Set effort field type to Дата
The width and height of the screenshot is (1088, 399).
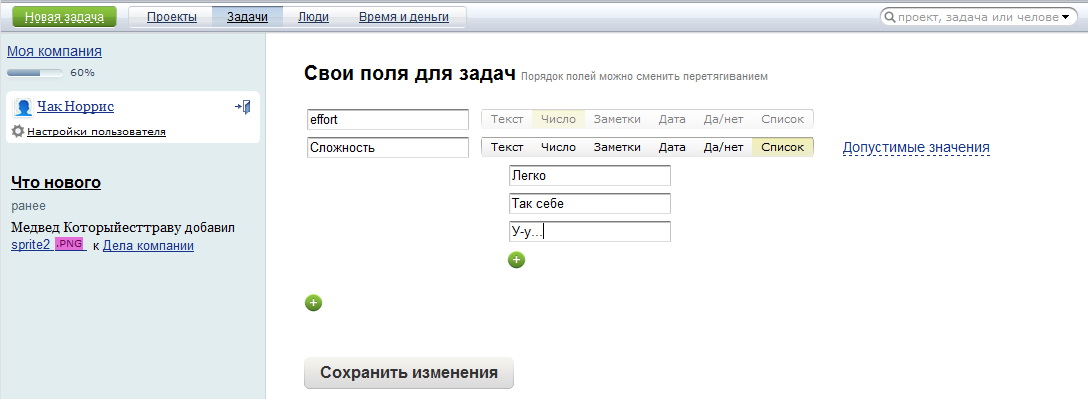[672, 119]
